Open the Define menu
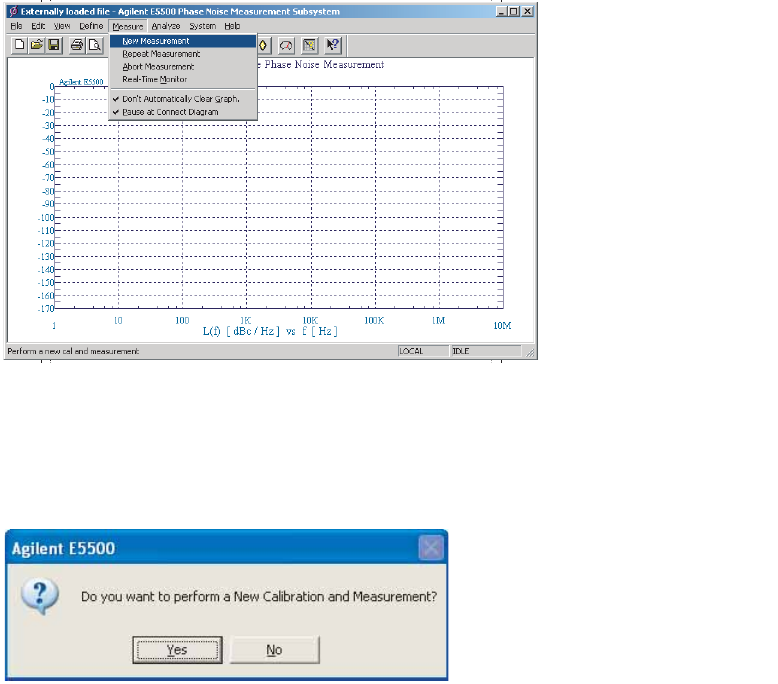The image size is (778, 684). click(x=91, y=26)
